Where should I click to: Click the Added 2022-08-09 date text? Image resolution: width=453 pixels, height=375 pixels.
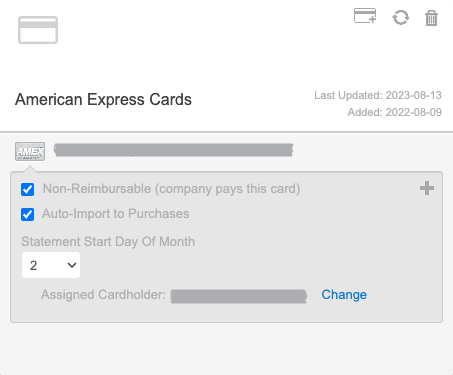395,112
